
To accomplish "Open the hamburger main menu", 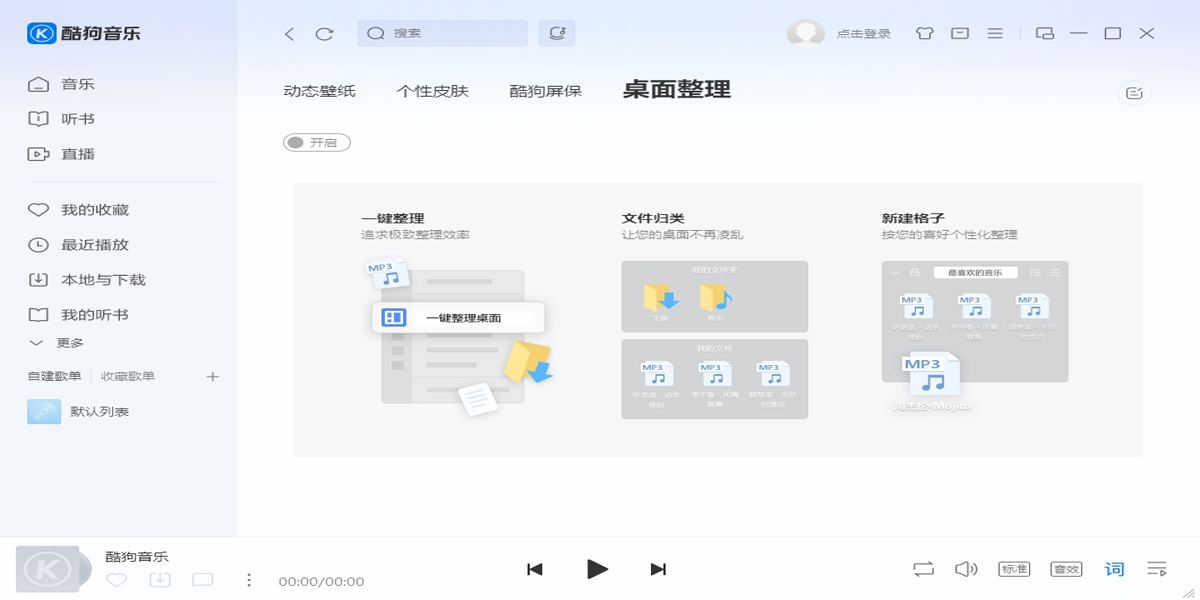I will pos(995,33).
